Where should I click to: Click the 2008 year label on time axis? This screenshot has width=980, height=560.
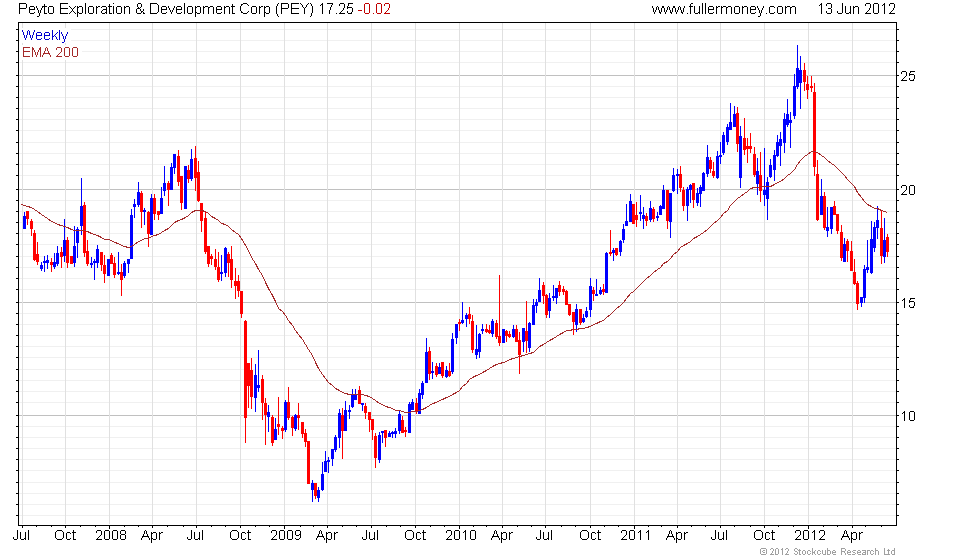[x=111, y=536]
